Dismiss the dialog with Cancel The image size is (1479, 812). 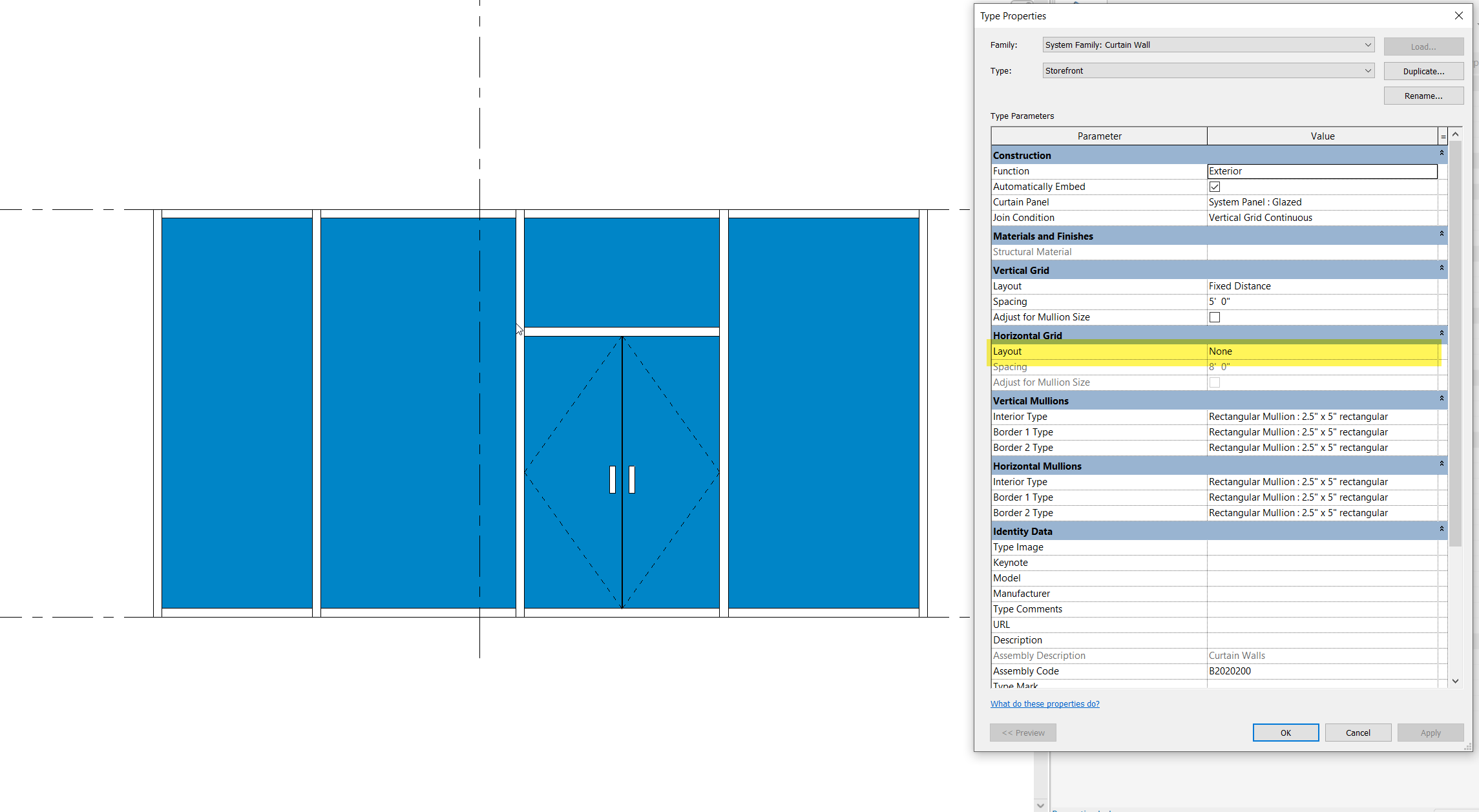tap(1358, 733)
